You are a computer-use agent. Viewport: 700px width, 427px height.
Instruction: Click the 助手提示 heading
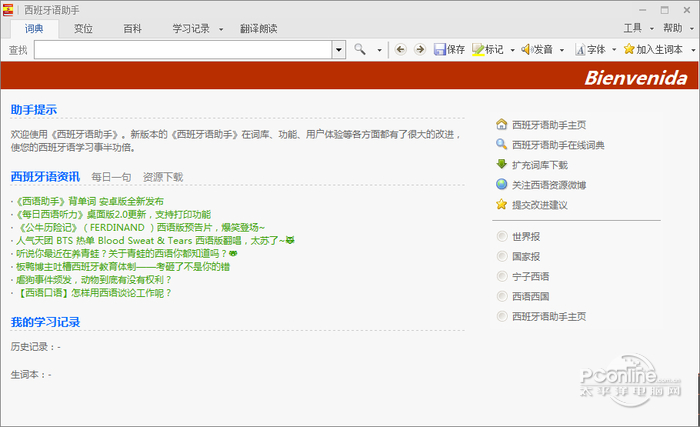[x=34, y=109]
